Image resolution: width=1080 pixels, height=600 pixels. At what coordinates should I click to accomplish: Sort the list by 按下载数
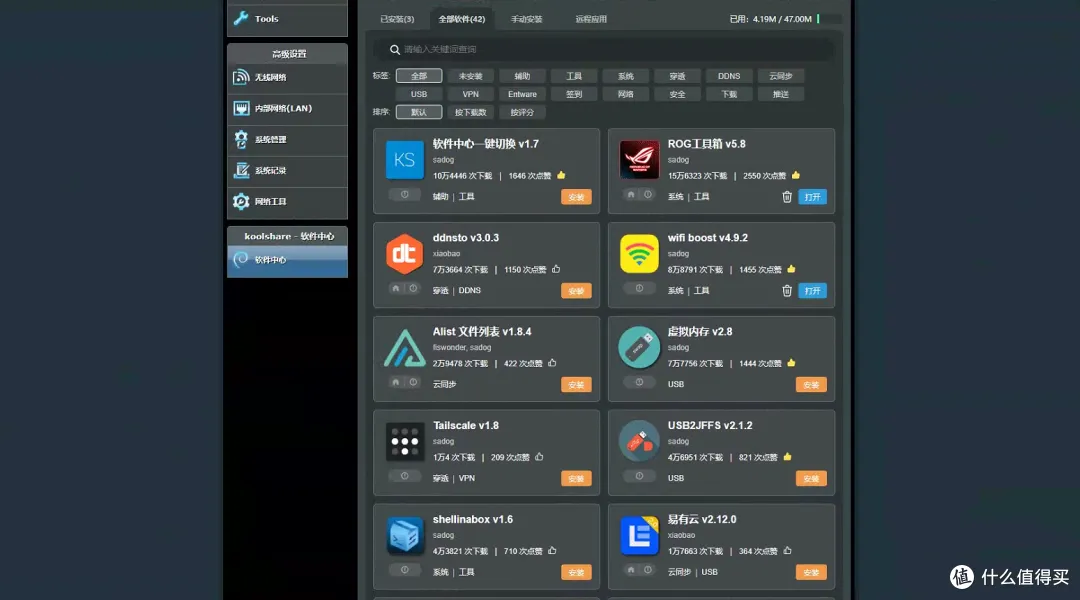(470, 112)
